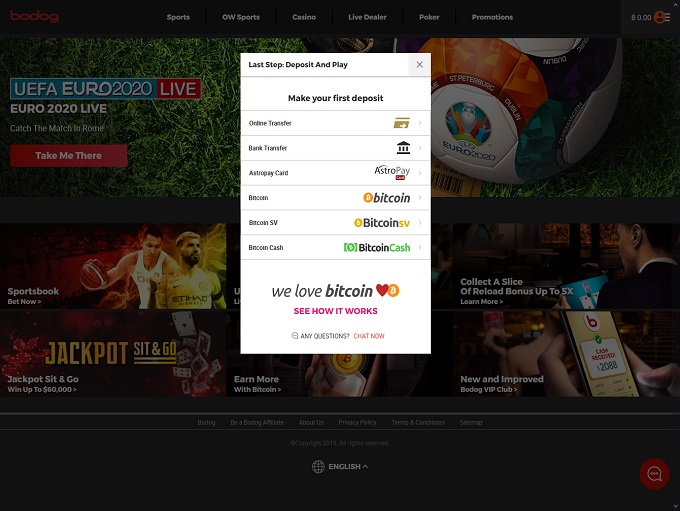Click the green Bitcoin Cash logo
The width and height of the screenshot is (680, 511).
[x=377, y=247]
